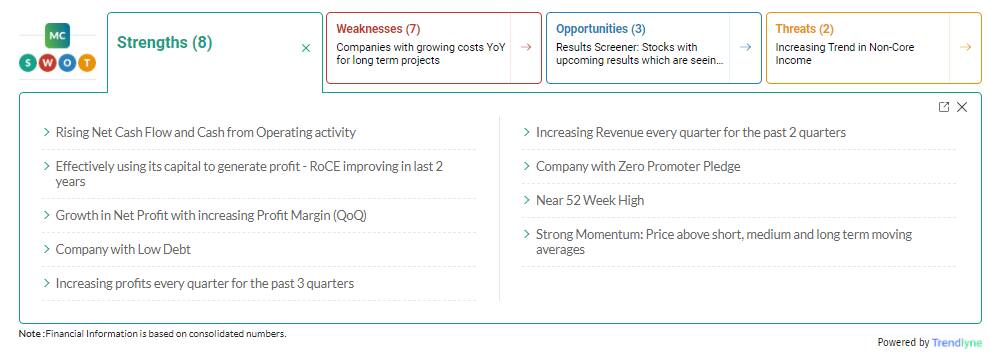Expand Weaknesses using the red arrow

point(526,47)
